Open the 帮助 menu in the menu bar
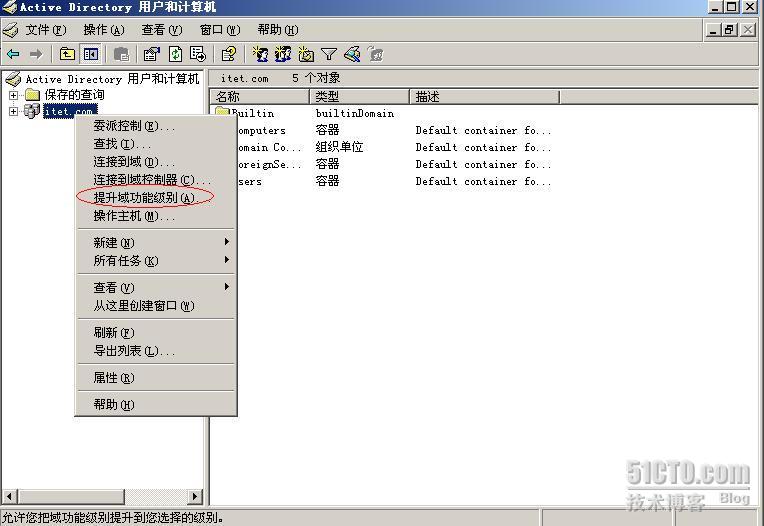Viewport: 764px width, 526px height. (x=278, y=30)
